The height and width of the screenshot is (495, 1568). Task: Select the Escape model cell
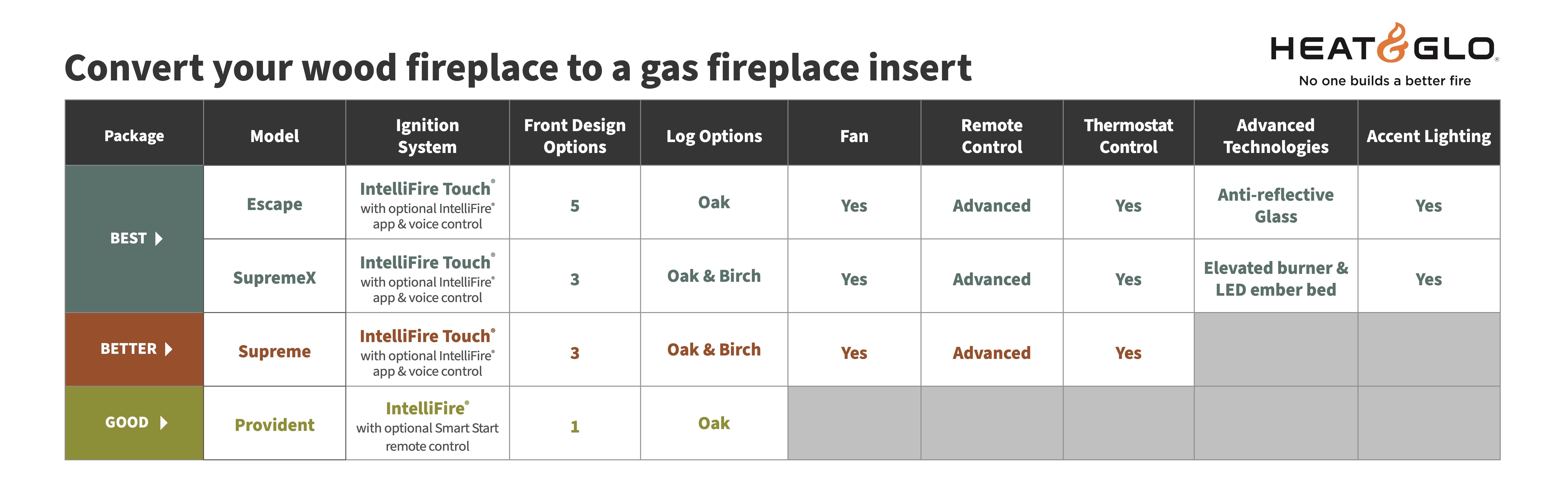[x=275, y=204]
